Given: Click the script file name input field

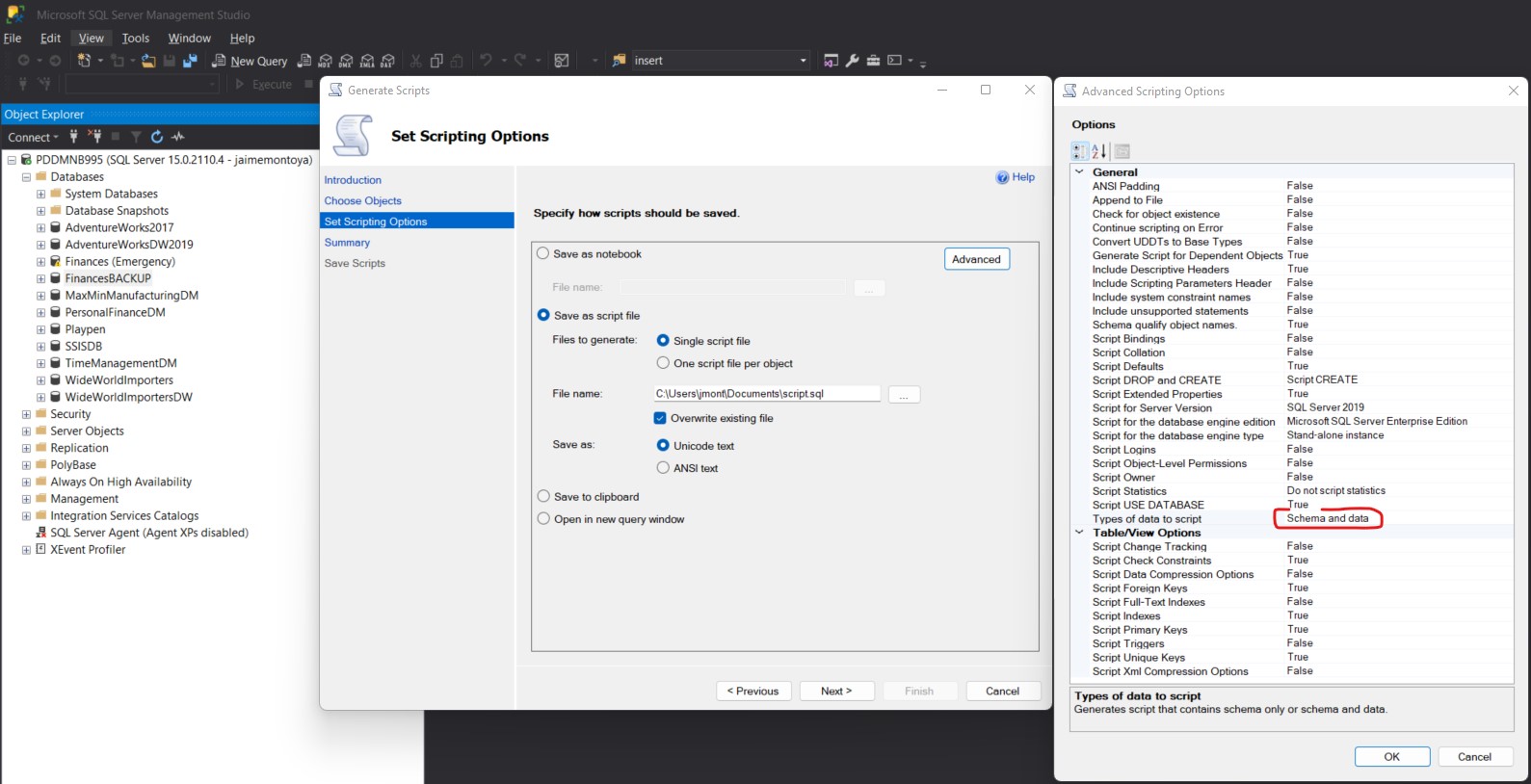Looking at the screenshot, I should tap(767, 393).
